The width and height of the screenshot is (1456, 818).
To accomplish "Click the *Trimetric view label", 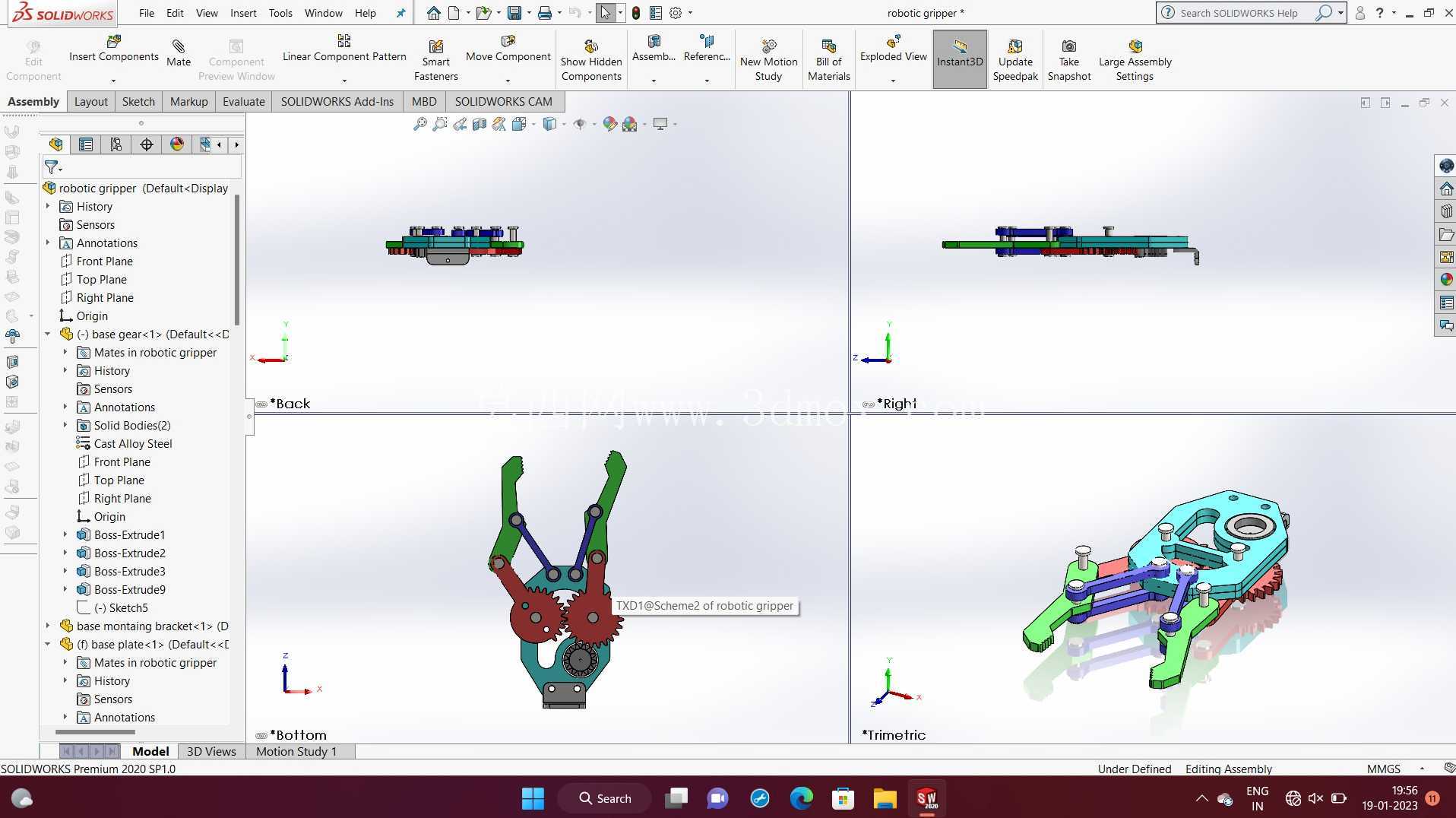I will click(x=894, y=735).
